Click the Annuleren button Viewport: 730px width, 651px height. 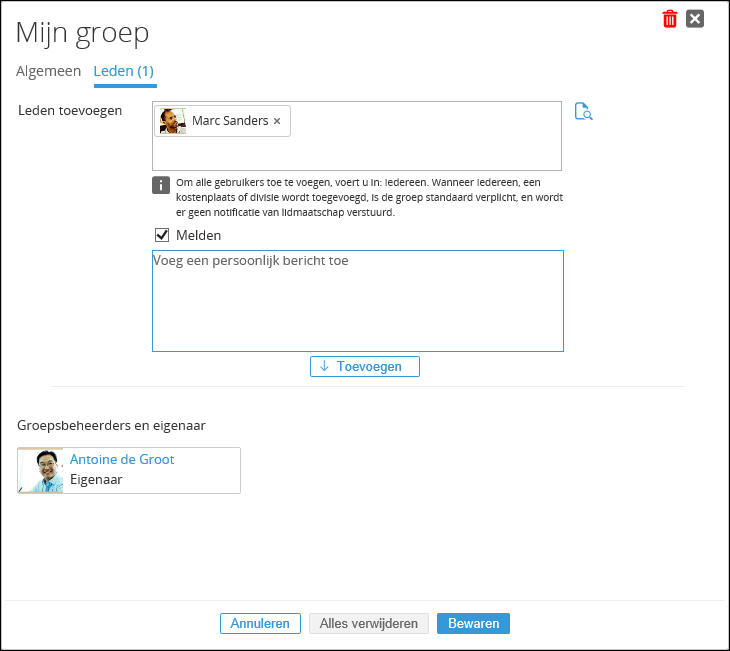point(260,624)
